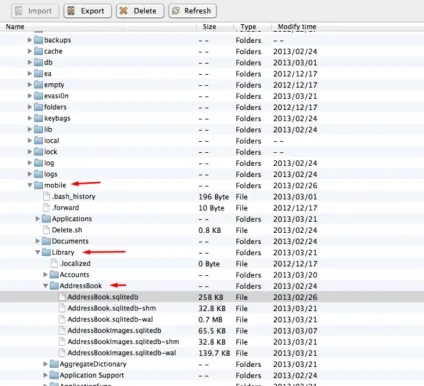Click the AddressBookImages.sqlitedb-shm file icon

coord(62,342)
